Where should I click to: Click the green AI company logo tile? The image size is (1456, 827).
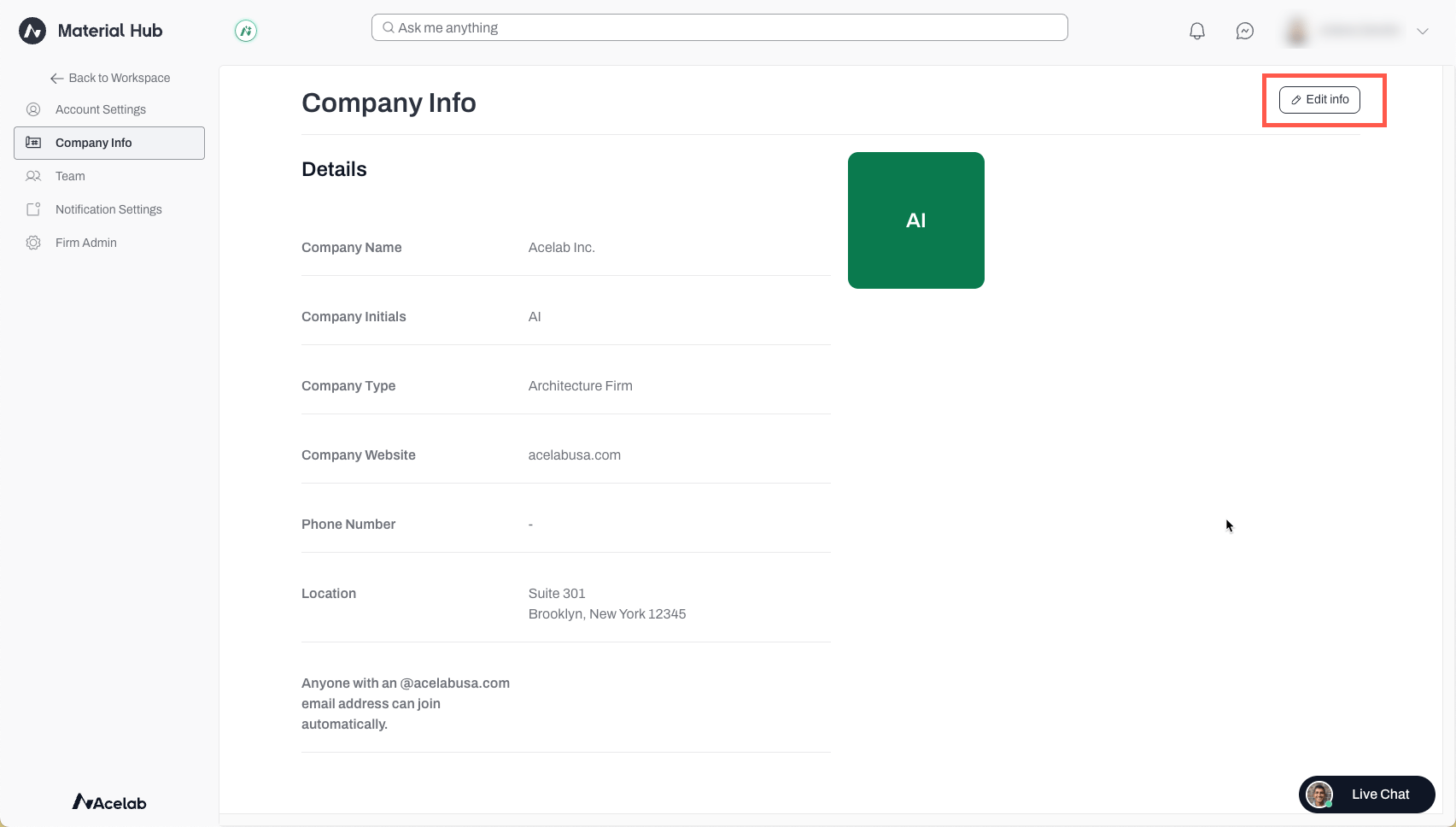pyautogui.click(x=916, y=220)
